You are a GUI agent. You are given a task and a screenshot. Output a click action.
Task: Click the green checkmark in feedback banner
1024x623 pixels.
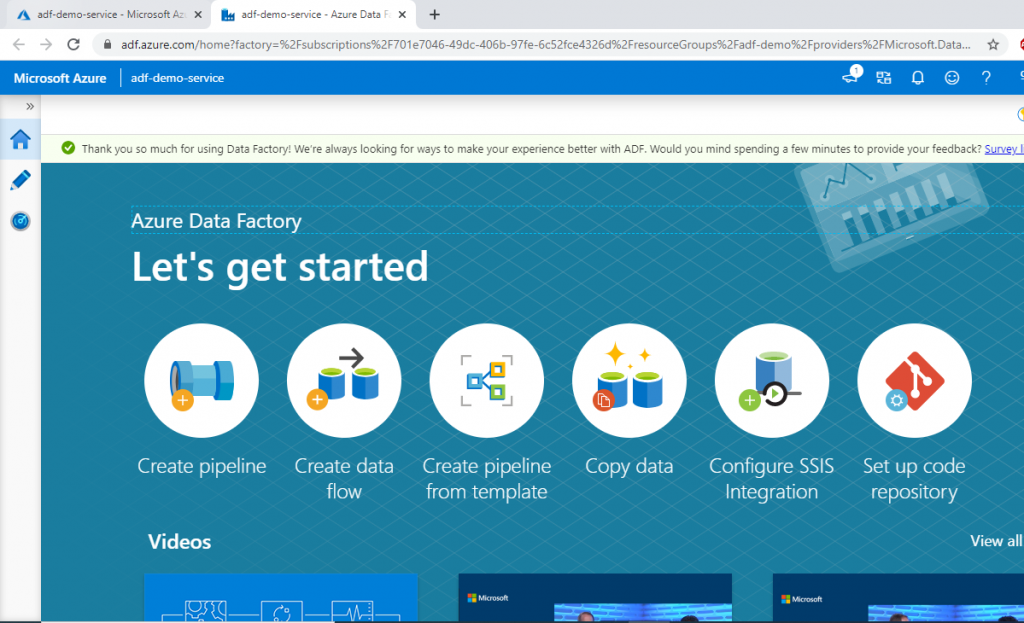pyautogui.click(x=68, y=148)
